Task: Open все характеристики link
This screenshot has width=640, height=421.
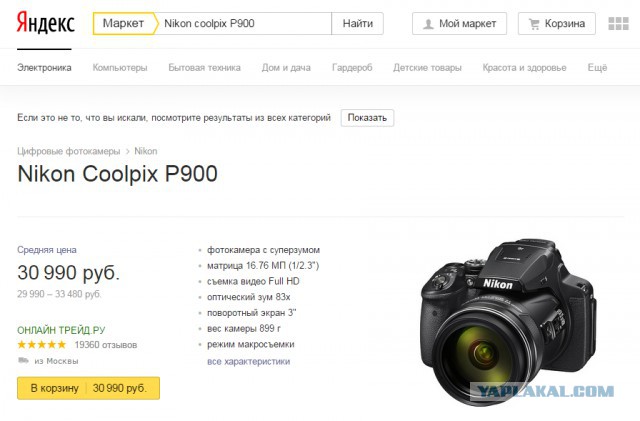Action: tap(249, 361)
